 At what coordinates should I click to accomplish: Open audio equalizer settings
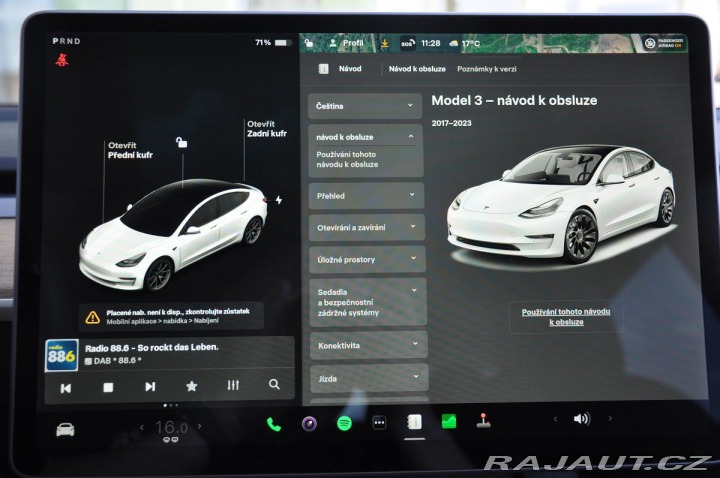[x=233, y=385]
